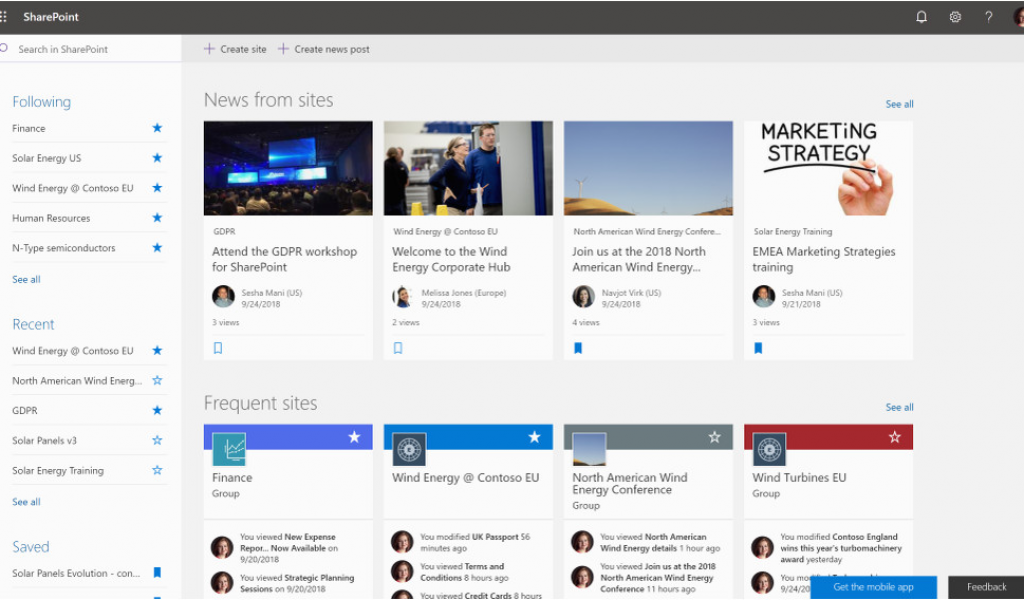Image resolution: width=1024 pixels, height=600 pixels.
Task: Open Solar Energy US site
Action: (46, 158)
